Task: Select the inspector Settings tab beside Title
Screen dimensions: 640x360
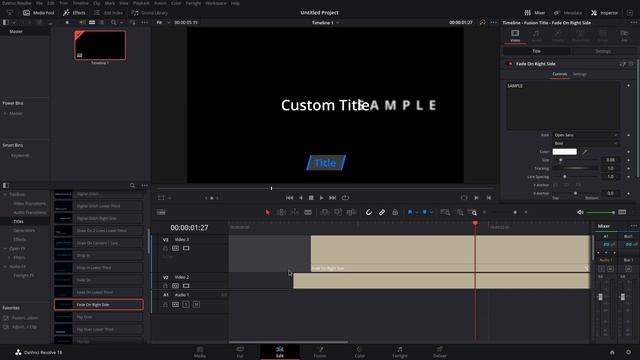Action: tap(603, 51)
